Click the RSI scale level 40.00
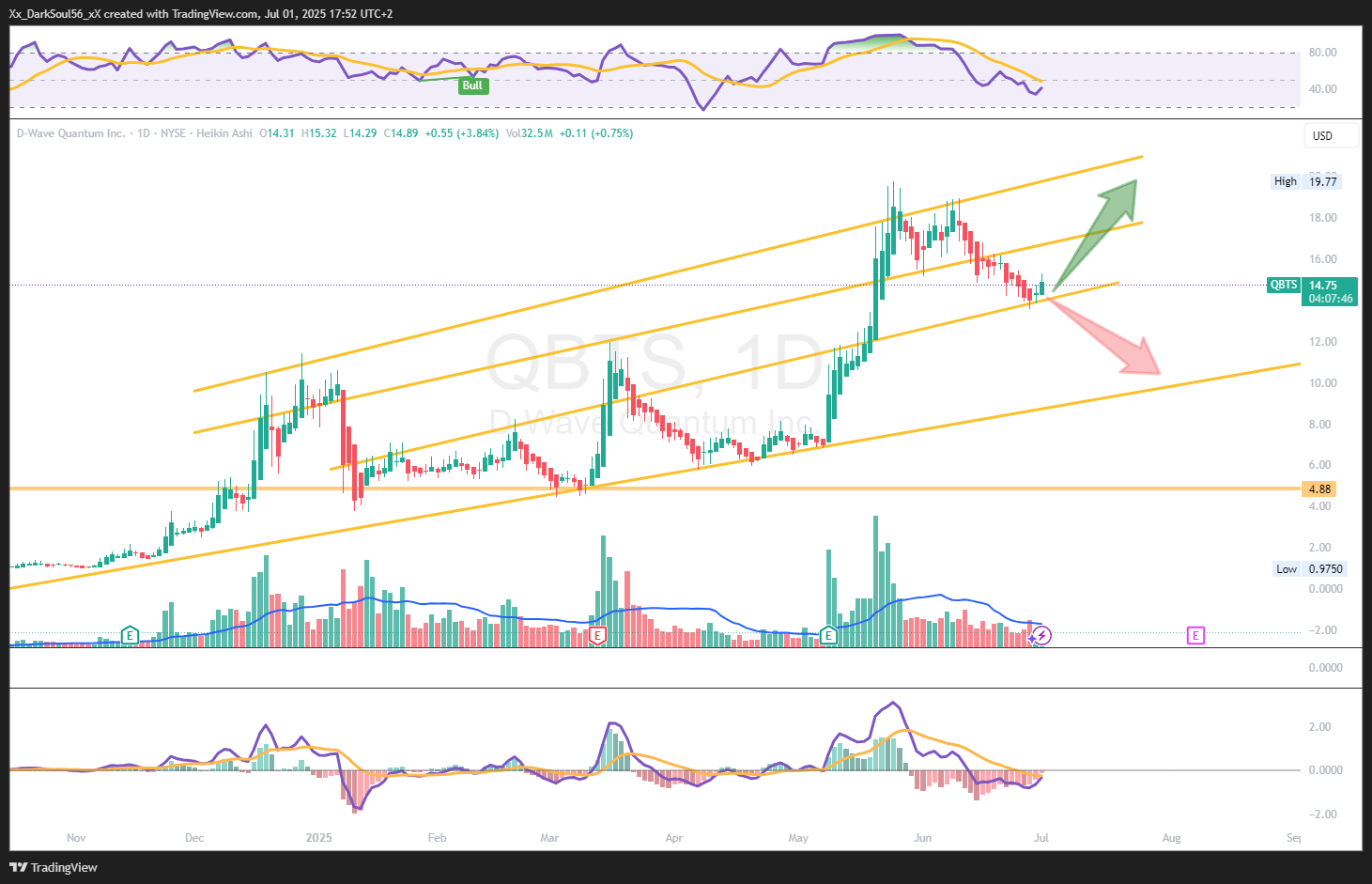1372x884 pixels. tap(1322, 89)
